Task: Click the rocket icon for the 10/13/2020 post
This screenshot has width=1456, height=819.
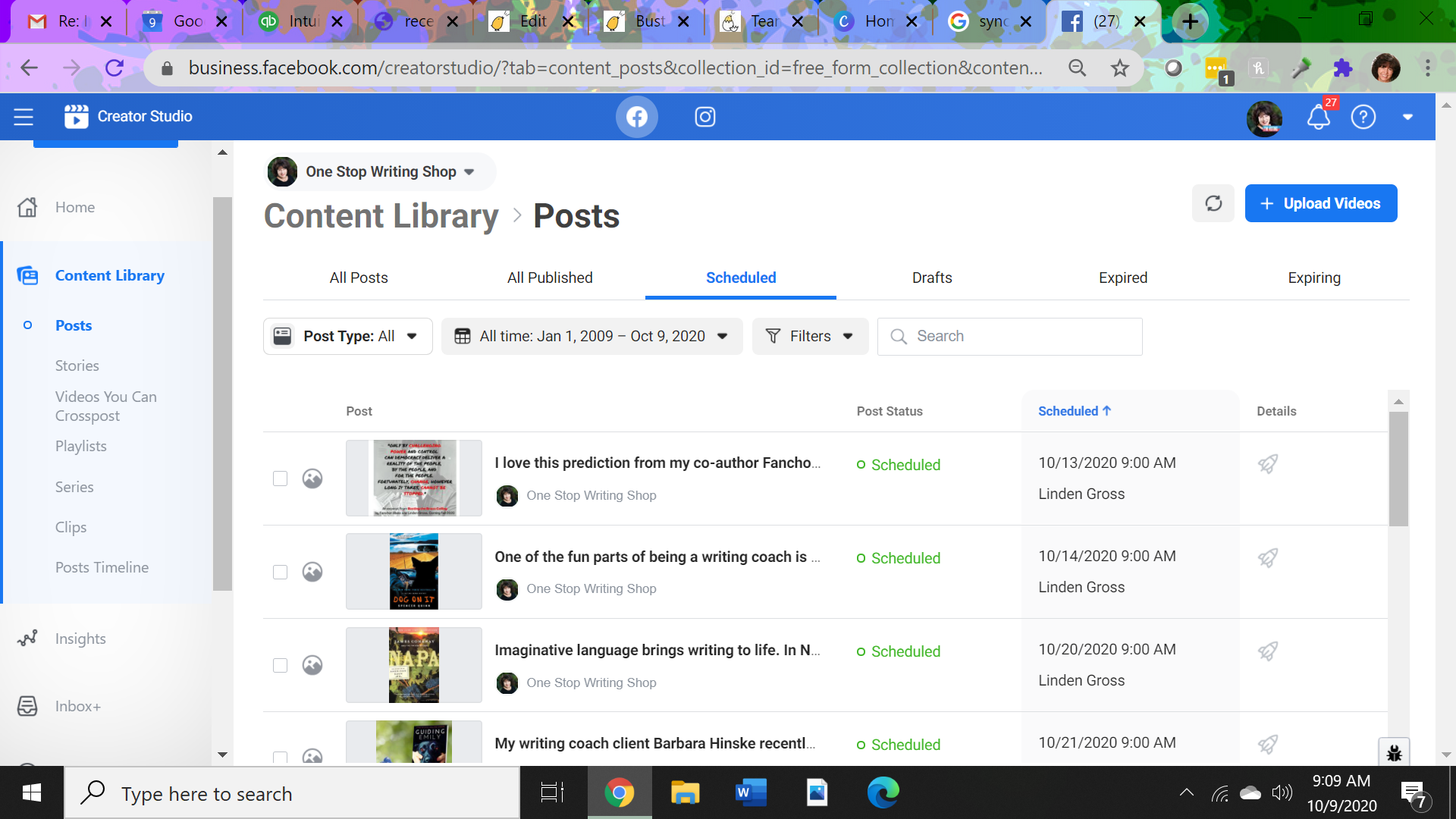Action: pyautogui.click(x=1268, y=463)
